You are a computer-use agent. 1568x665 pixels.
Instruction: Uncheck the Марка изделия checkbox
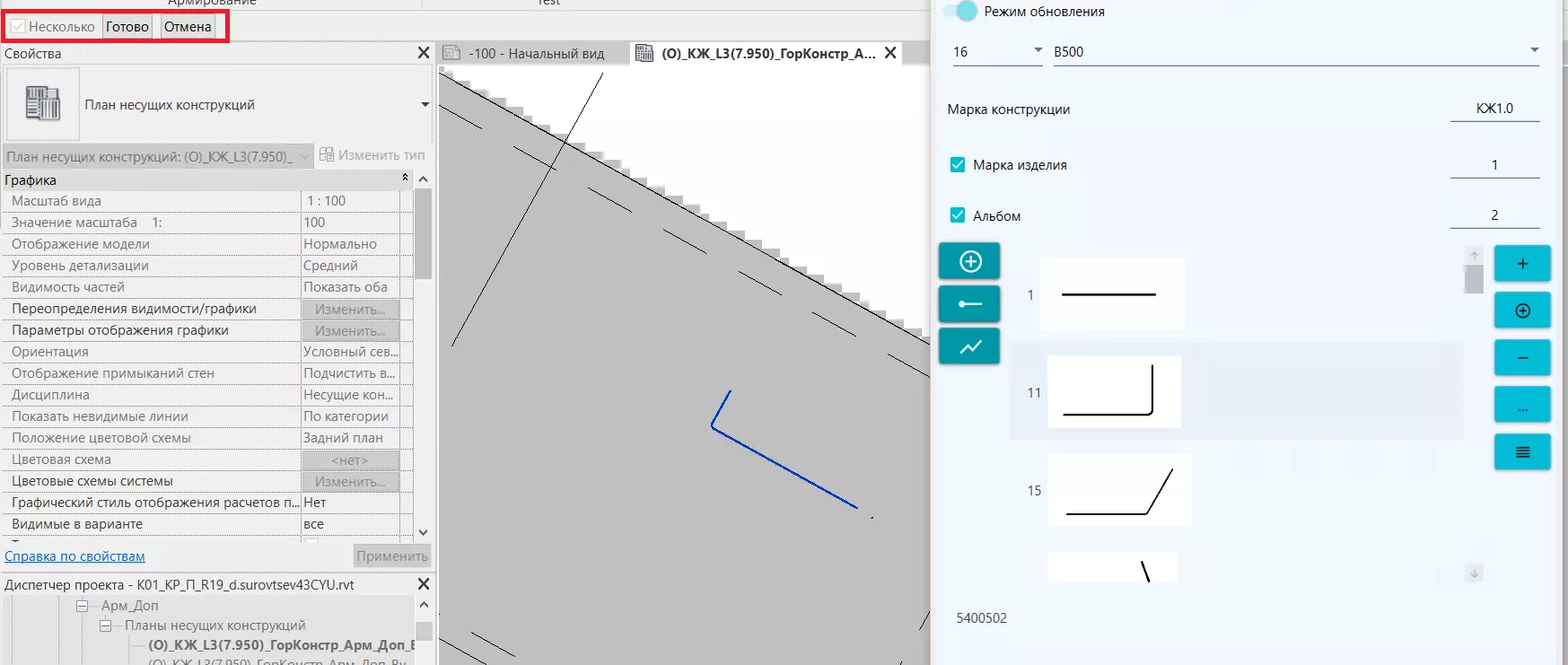pyautogui.click(x=958, y=165)
